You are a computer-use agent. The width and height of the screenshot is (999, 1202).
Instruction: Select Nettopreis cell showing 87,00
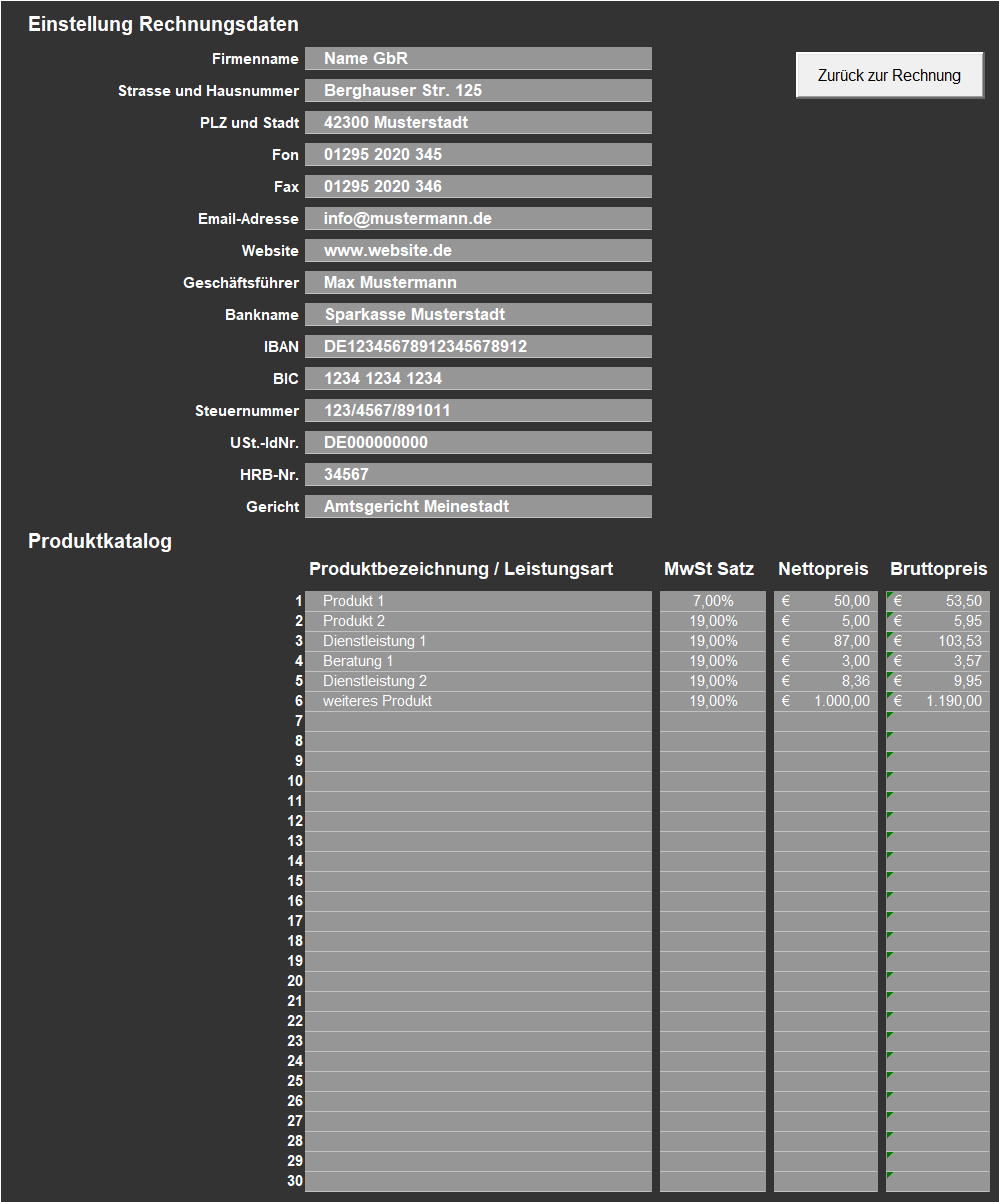(825, 641)
